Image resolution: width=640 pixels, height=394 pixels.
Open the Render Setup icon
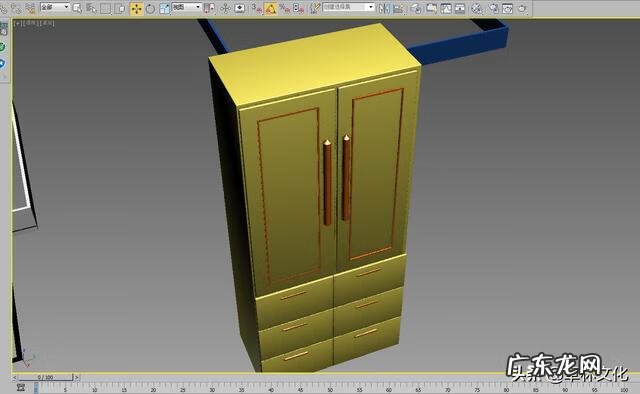pyautogui.click(x=493, y=9)
